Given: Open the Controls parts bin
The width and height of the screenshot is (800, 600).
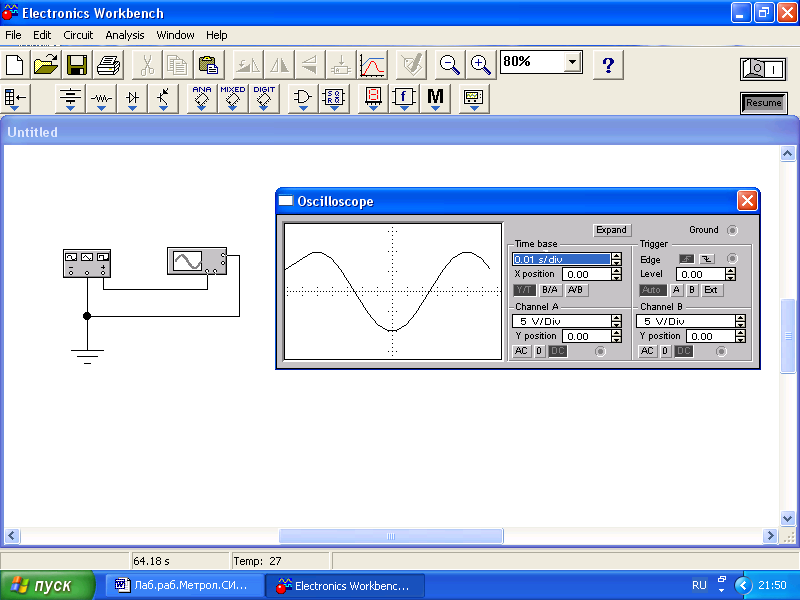Looking at the screenshot, I should click(x=404, y=98).
